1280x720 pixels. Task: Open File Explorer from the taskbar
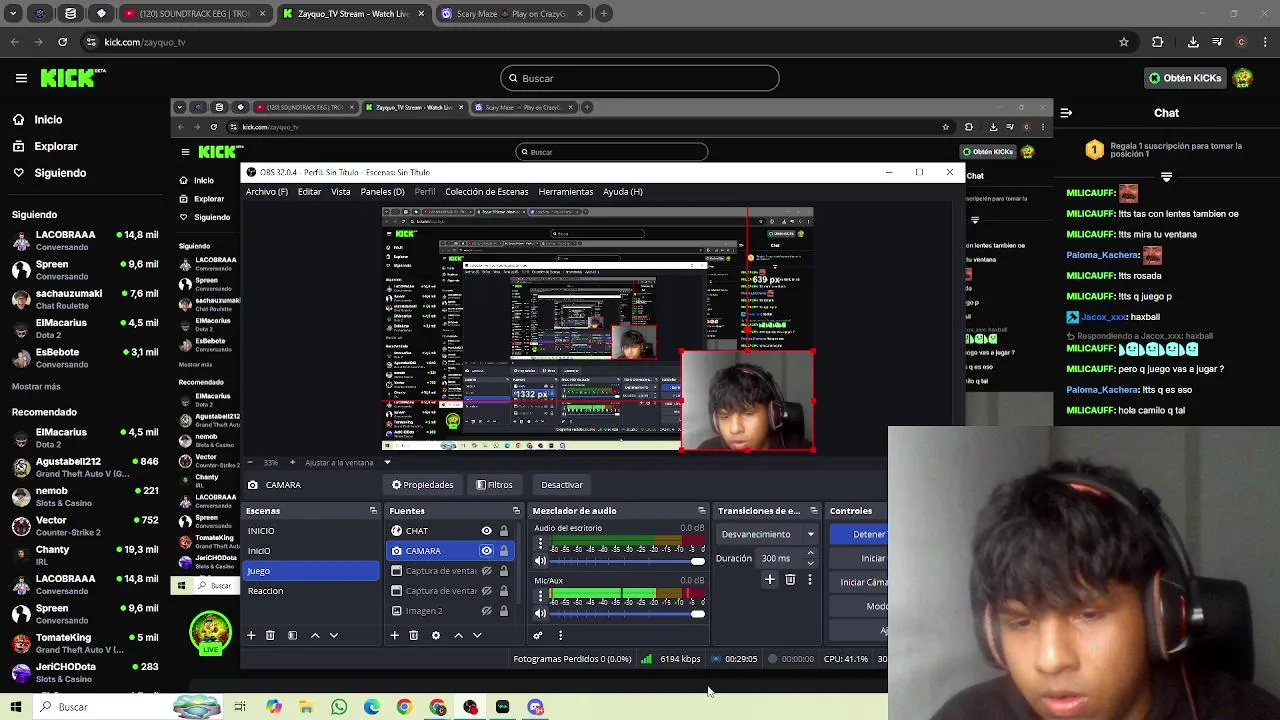(x=306, y=707)
